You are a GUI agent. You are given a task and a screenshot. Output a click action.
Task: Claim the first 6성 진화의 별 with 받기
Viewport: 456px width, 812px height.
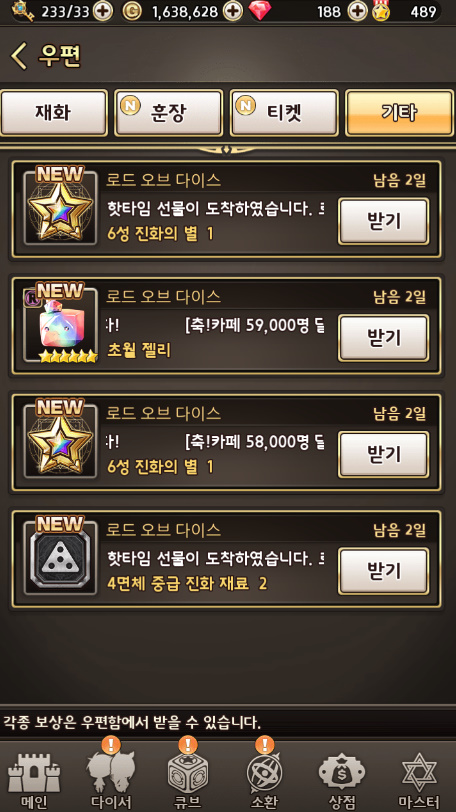pyautogui.click(x=384, y=221)
